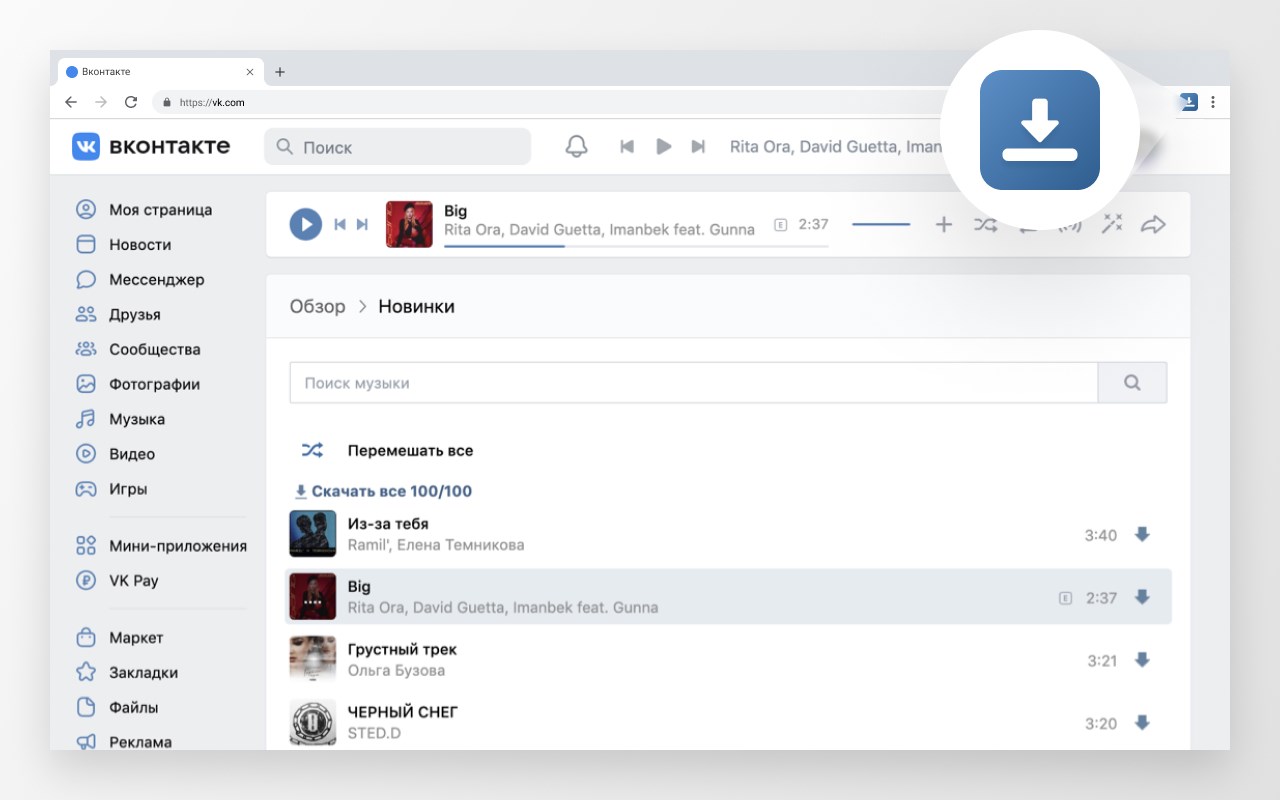Click the magic wand similar-music icon
This screenshot has height=800, width=1280.
coord(1112,224)
